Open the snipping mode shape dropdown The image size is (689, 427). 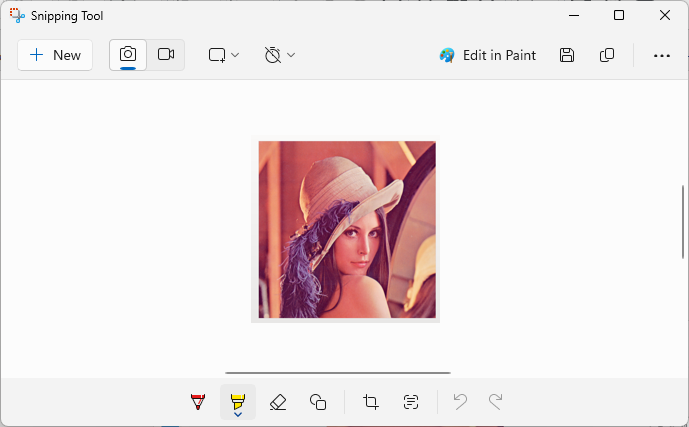point(224,55)
